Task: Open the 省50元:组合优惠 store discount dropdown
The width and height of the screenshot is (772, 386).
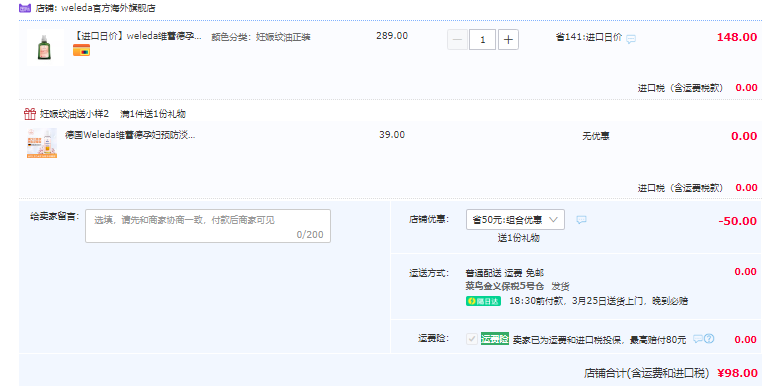Action: click(515, 220)
